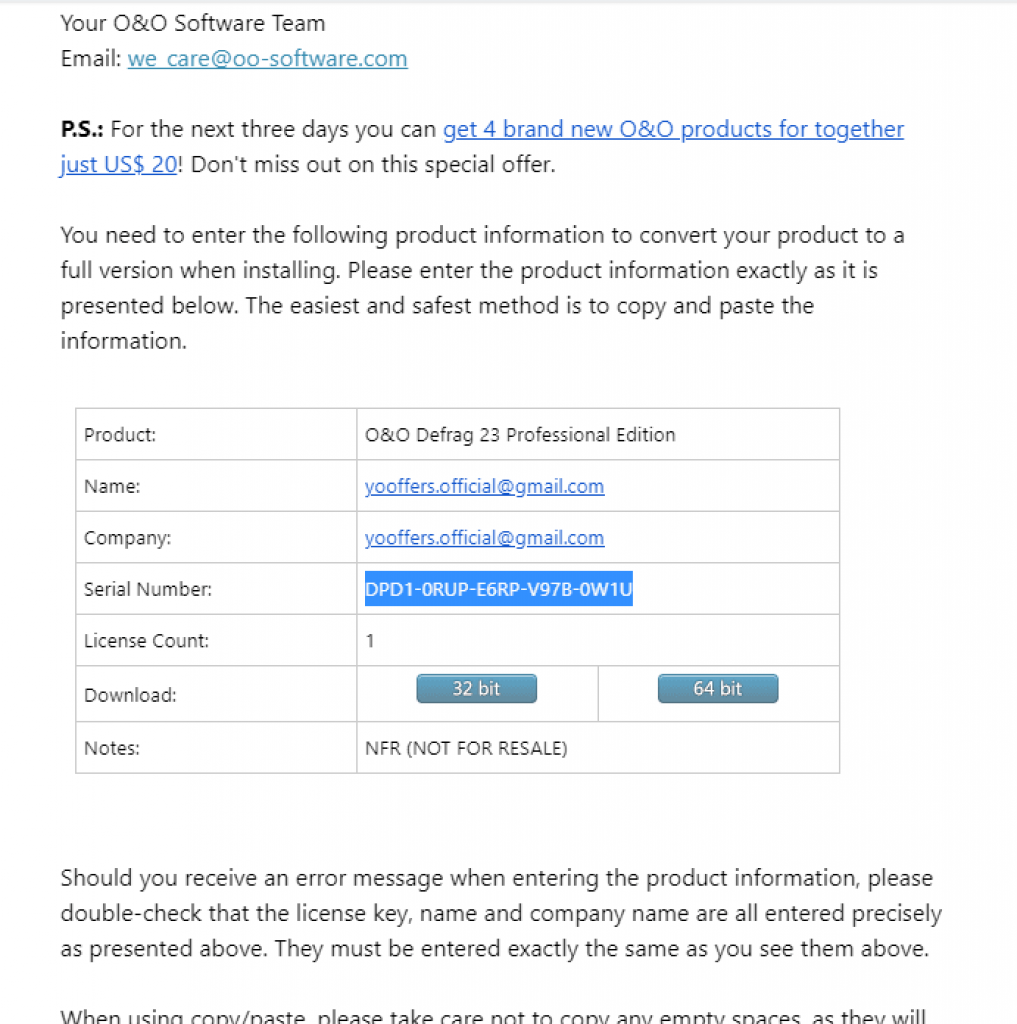1017x1024 pixels.
Task: Click the 'Company:' row label
Action: 127,537
